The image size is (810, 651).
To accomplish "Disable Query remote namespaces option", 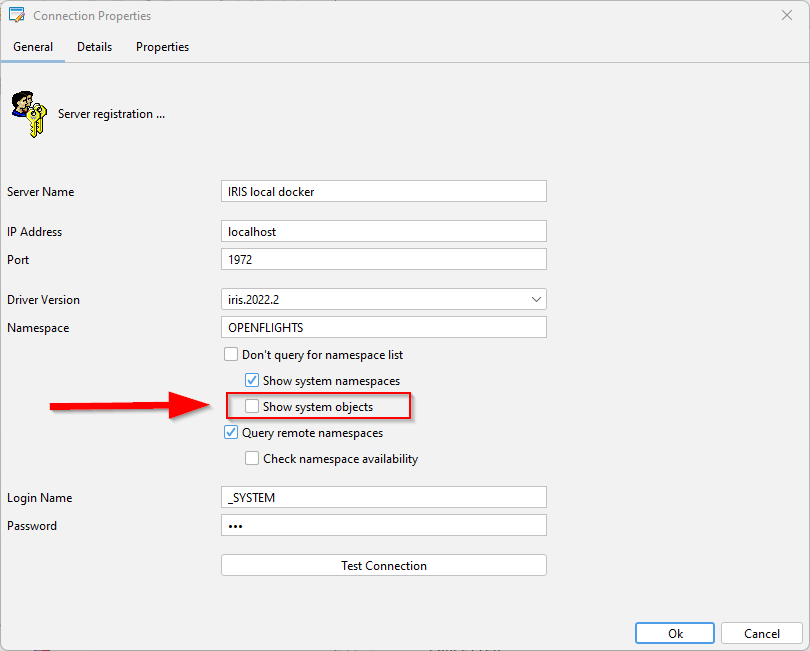I will (232, 433).
